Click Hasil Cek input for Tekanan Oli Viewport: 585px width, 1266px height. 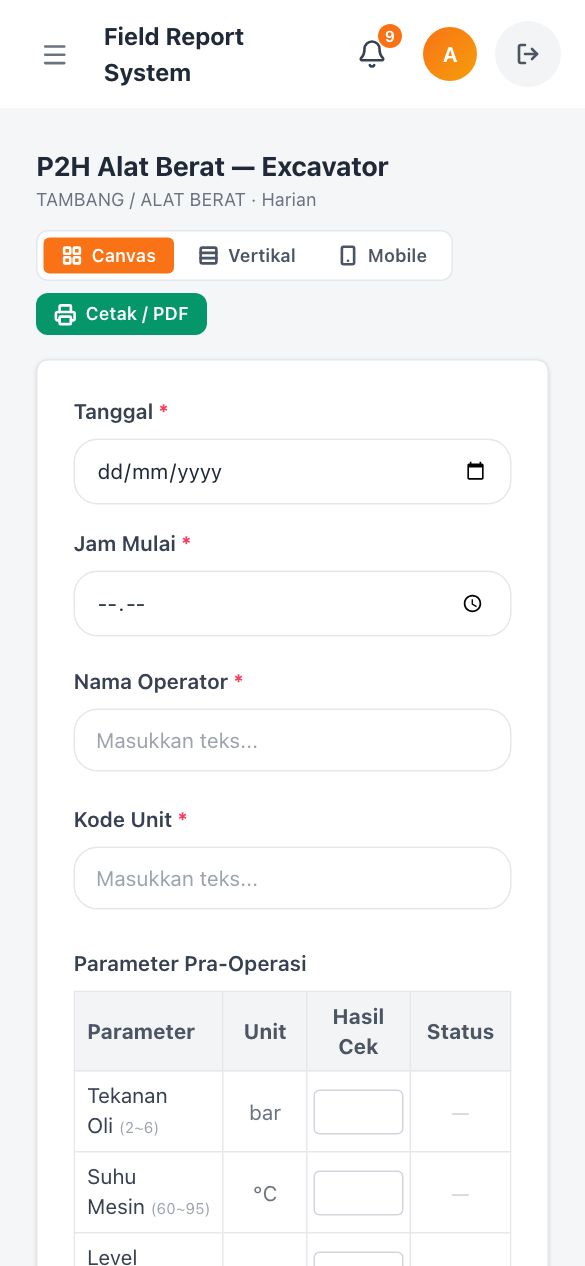coord(358,1112)
